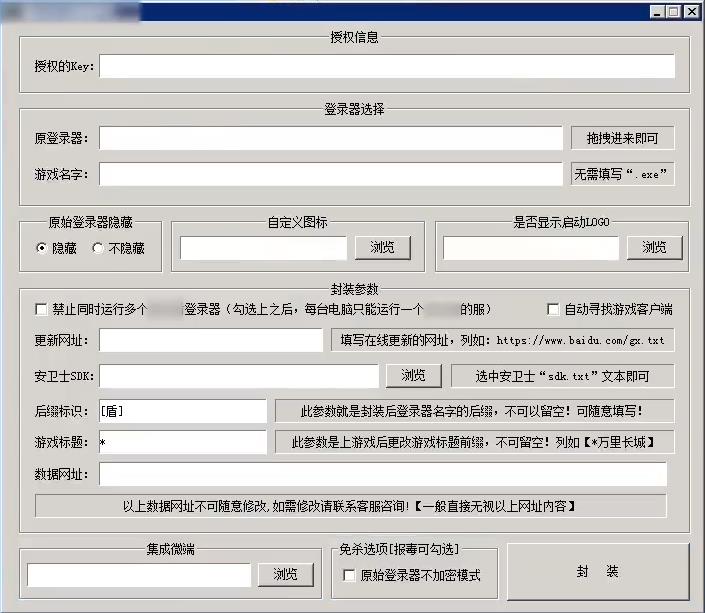Click the 游戏标题 input field
Screen dimensions: 705x613
click(182, 442)
